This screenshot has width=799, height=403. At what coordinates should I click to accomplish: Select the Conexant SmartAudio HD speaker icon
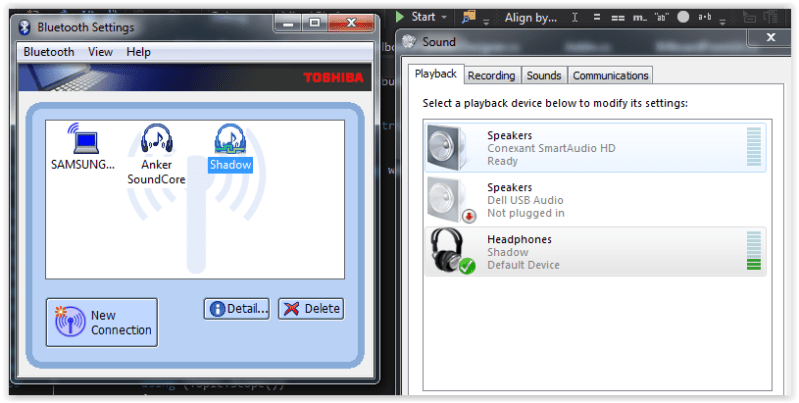[x=447, y=148]
